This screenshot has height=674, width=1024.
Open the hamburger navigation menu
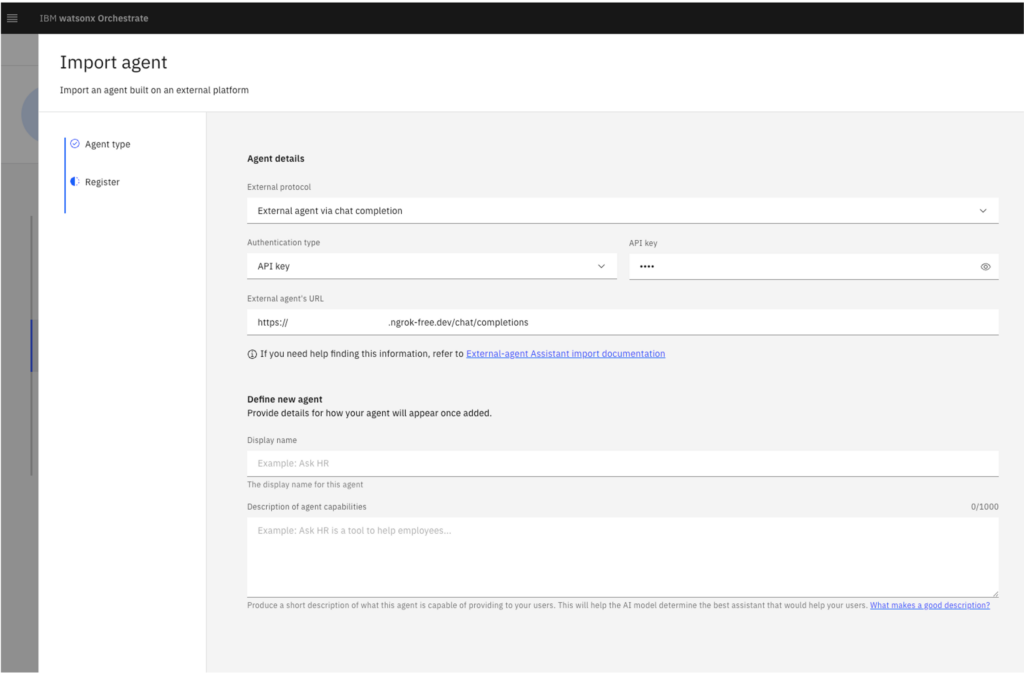(12, 18)
